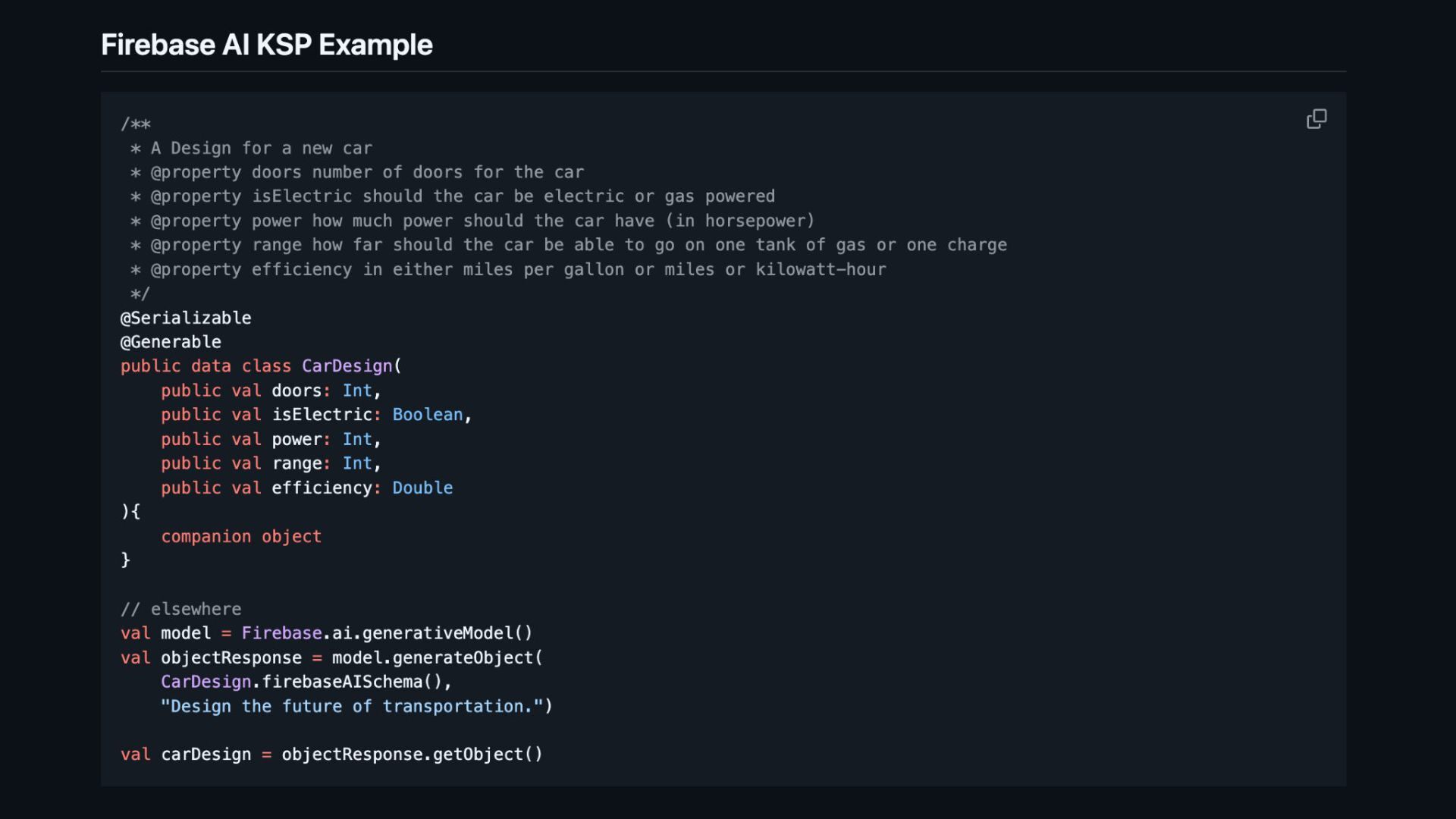Click the objectResponse variable declaration
Image resolution: width=1456 pixels, height=819 pixels.
coord(231,657)
